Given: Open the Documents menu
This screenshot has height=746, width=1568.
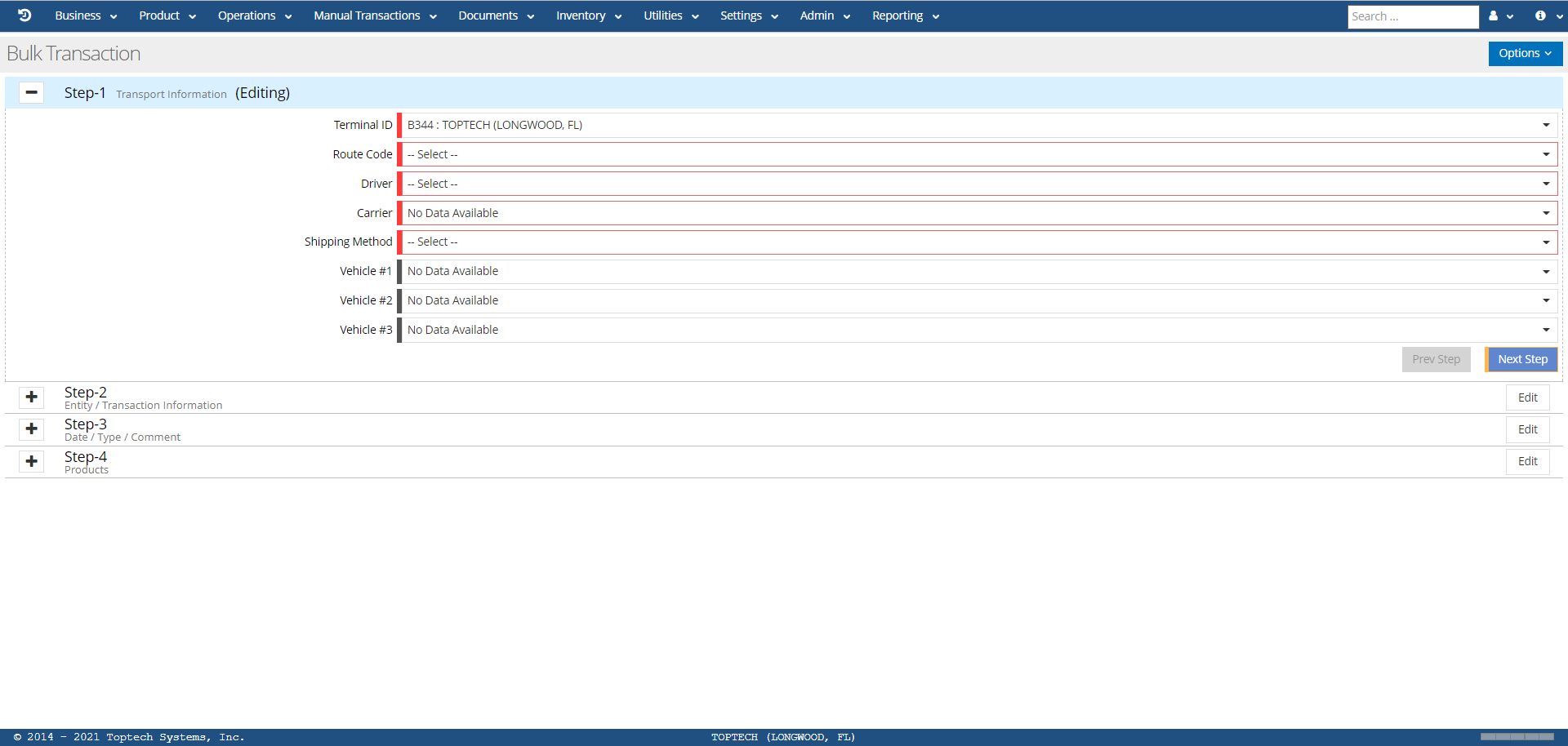Looking at the screenshot, I should 496,16.
